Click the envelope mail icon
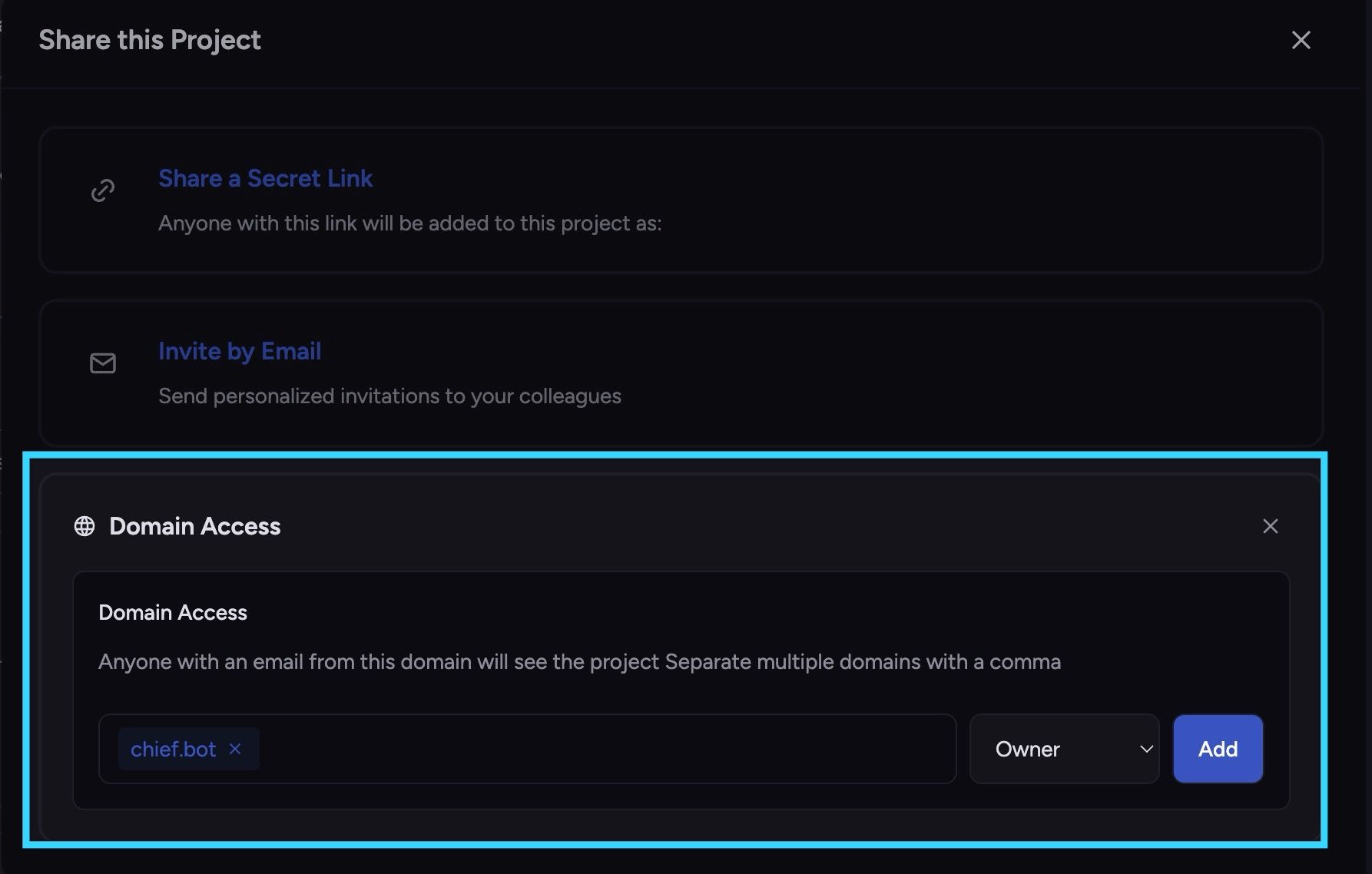1372x874 pixels. click(103, 363)
